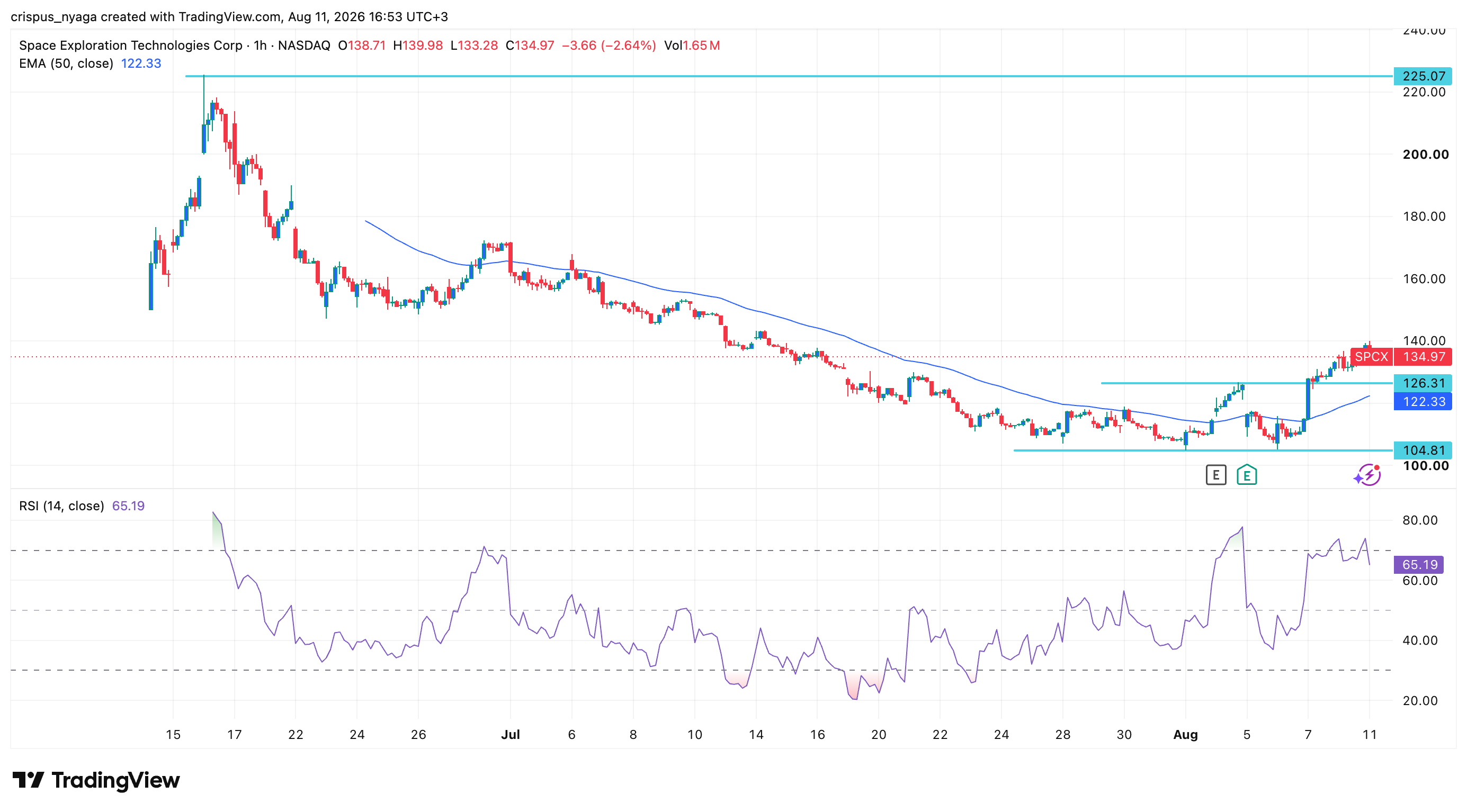The height and width of the screenshot is (812, 1467).
Task: Click the 126.31 price tag on axis
Action: (x=1423, y=383)
